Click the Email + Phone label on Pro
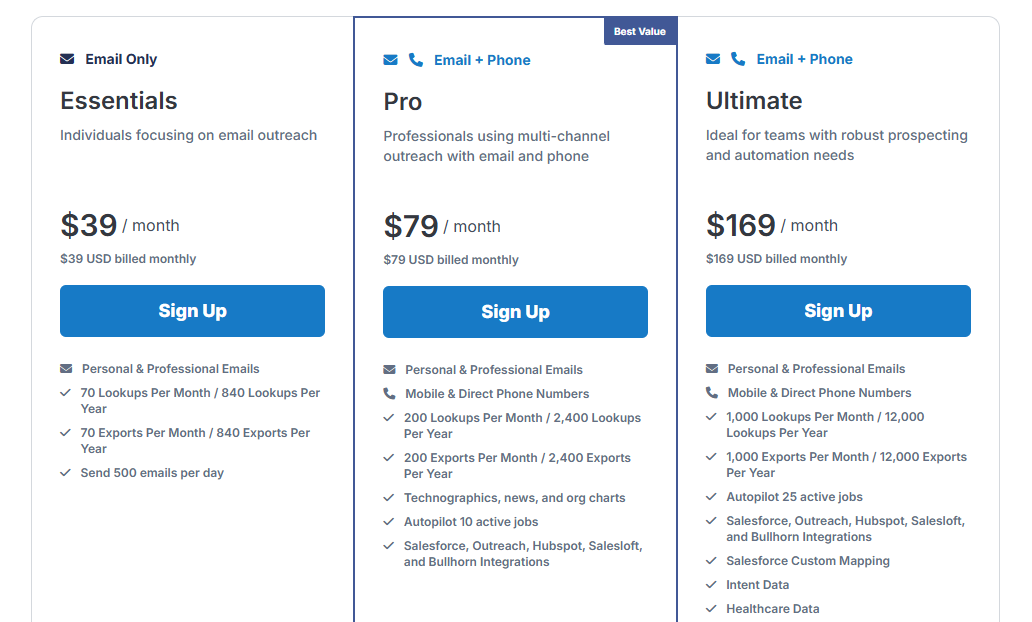Screen dimensions: 1032x622 pyautogui.click(x=482, y=60)
